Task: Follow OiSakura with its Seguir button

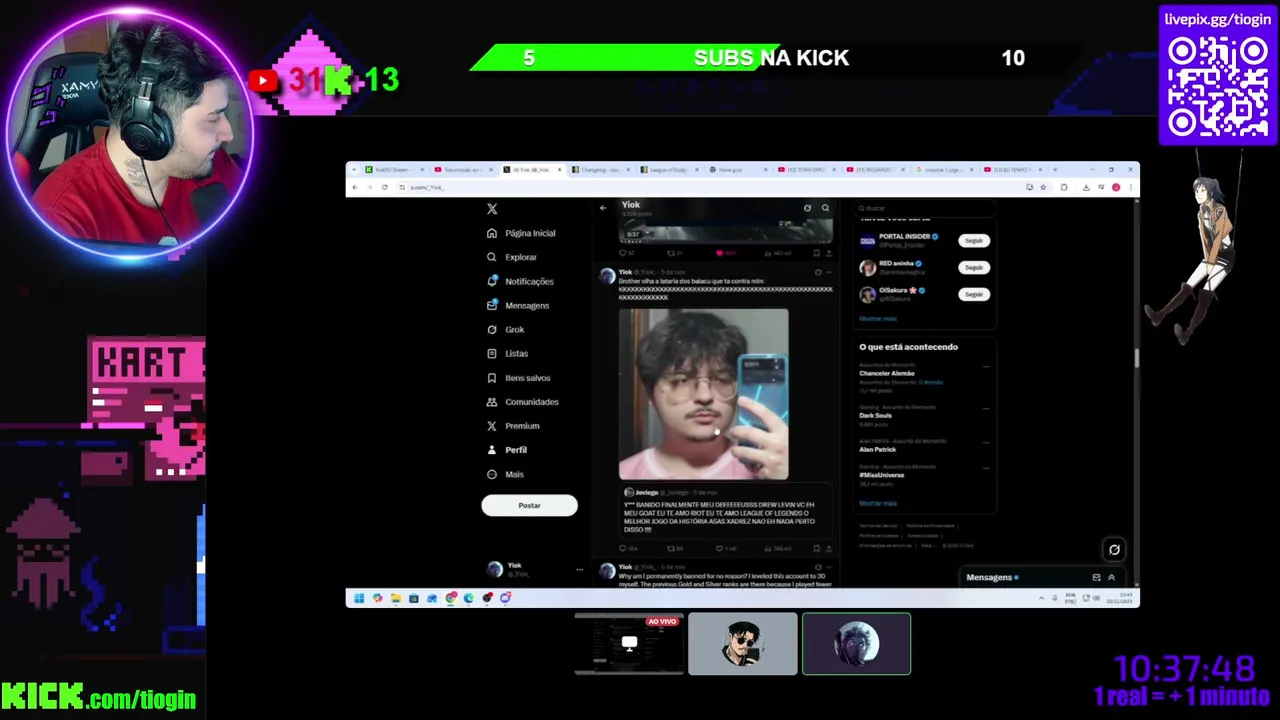Action: [974, 294]
